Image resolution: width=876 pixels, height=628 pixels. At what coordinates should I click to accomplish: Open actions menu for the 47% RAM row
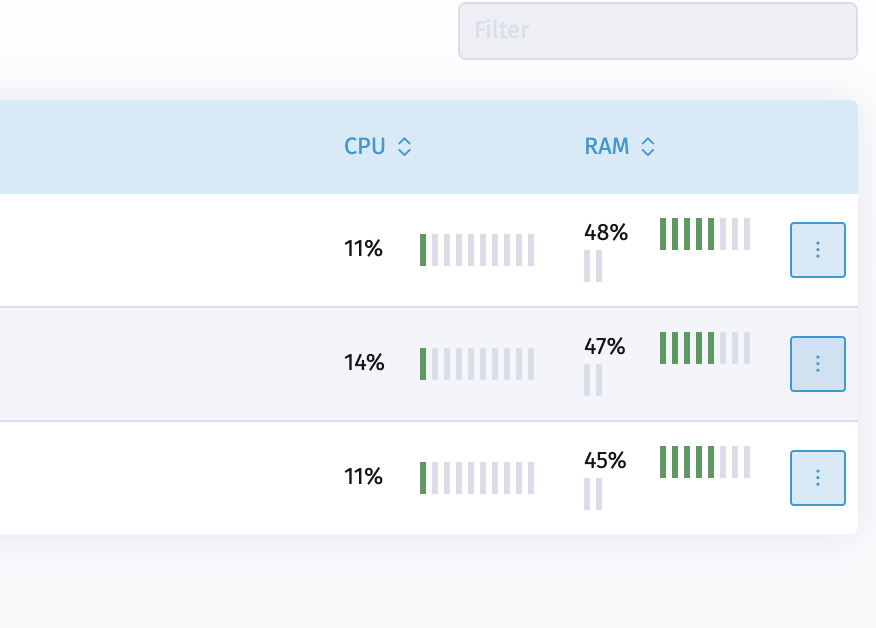click(817, 364)
